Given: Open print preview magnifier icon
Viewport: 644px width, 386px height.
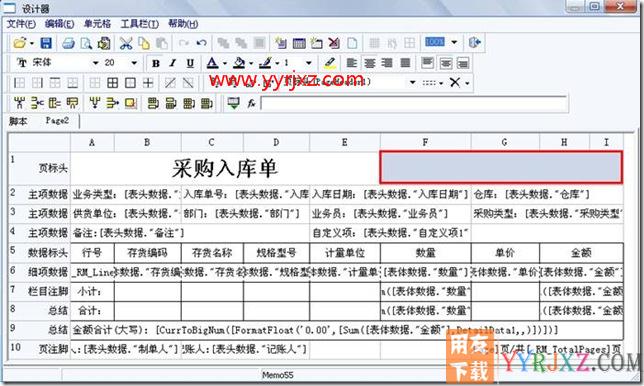Looking at the screenshot, I should point(86,43).
